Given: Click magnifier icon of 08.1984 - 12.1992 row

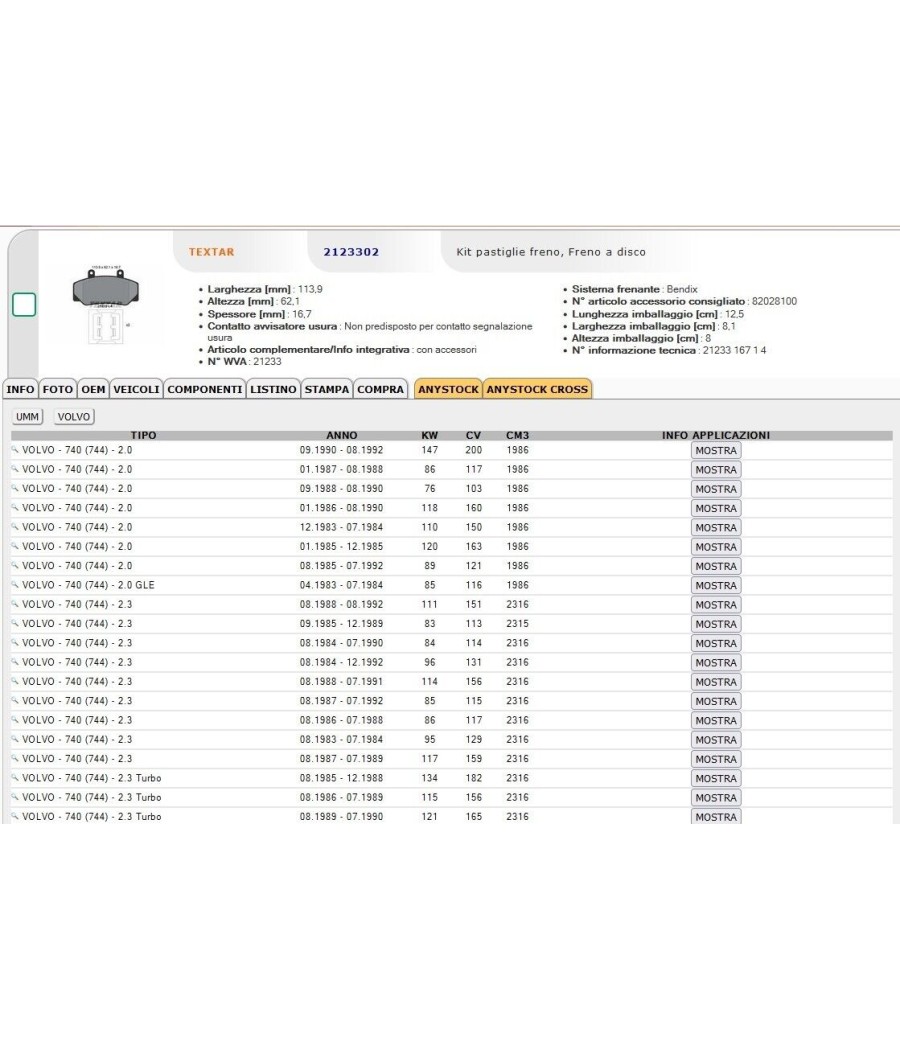Looking at the screenshot, I should point(15,662).
